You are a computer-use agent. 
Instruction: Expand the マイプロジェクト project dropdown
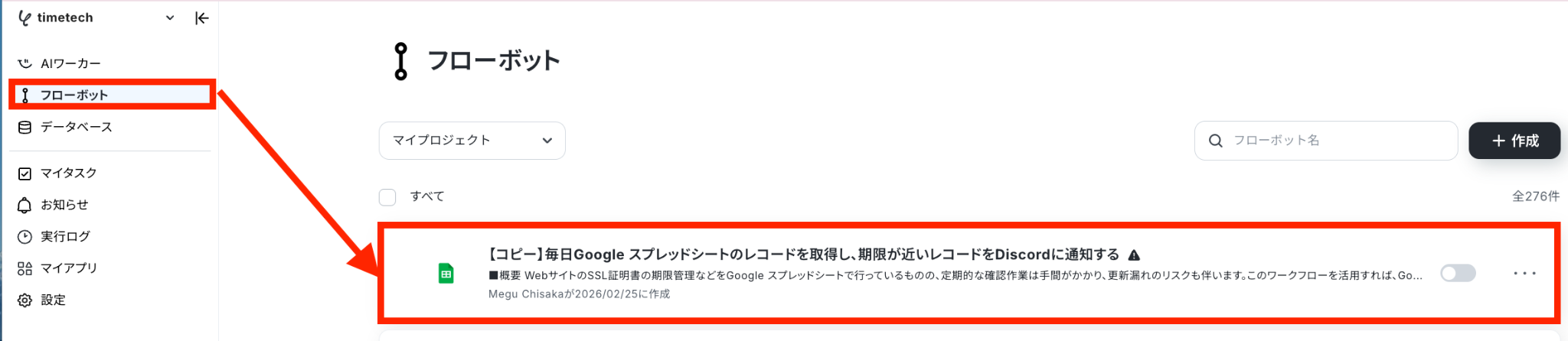472,141
